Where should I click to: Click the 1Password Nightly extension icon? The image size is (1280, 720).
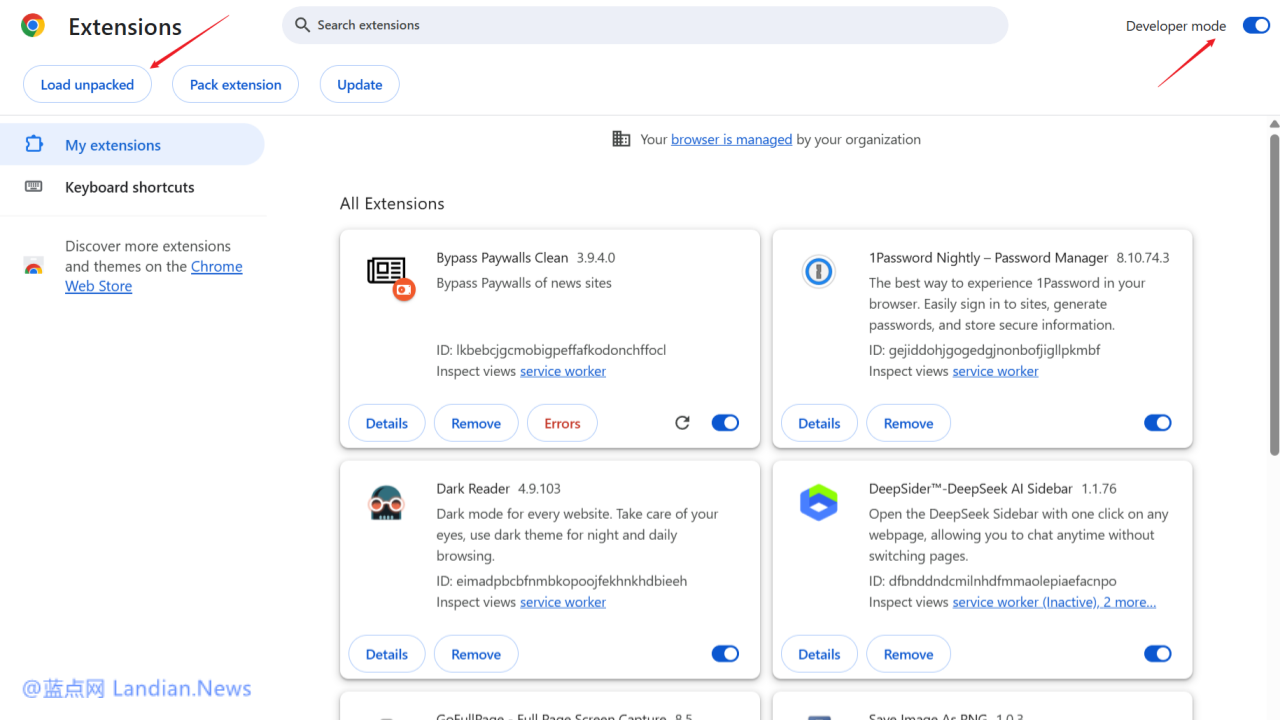818,271
